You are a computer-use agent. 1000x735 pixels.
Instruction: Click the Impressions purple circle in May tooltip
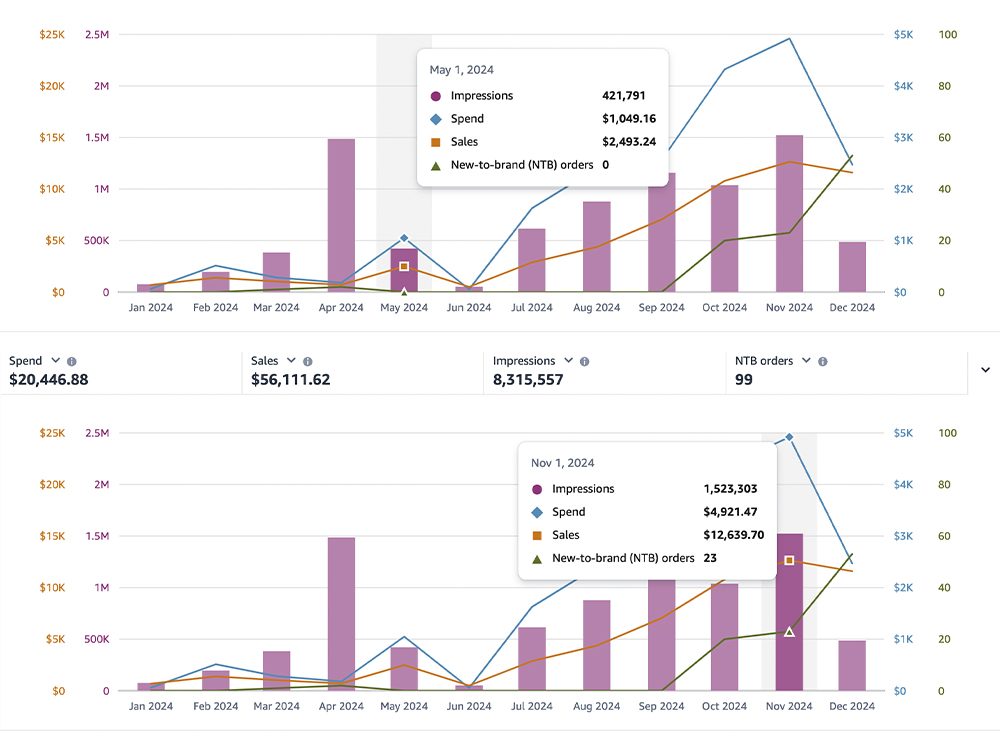click(435, 96)
